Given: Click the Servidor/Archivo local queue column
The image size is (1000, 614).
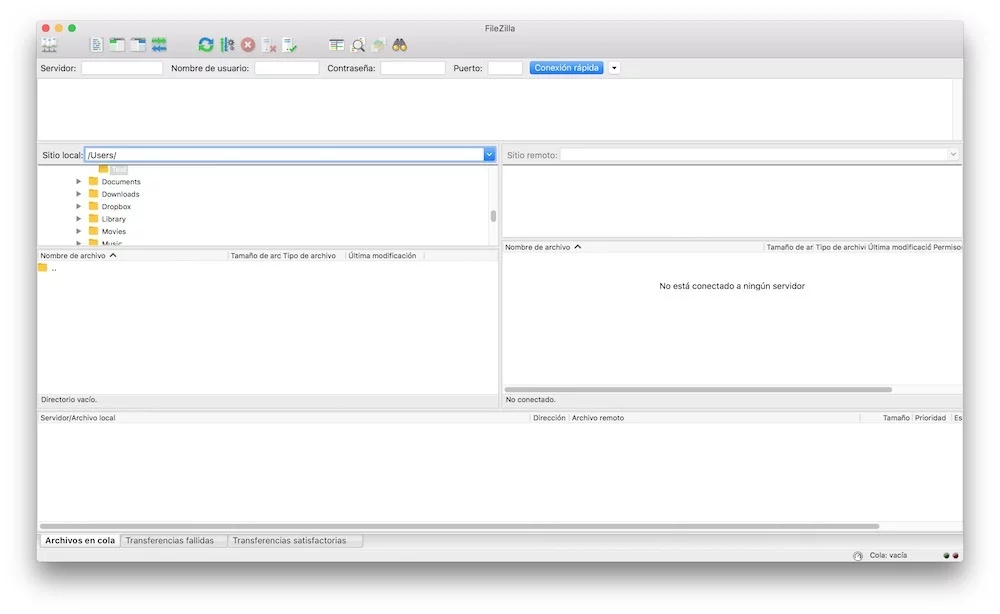Looking at the screenshot, I should (x=284, y=418).
